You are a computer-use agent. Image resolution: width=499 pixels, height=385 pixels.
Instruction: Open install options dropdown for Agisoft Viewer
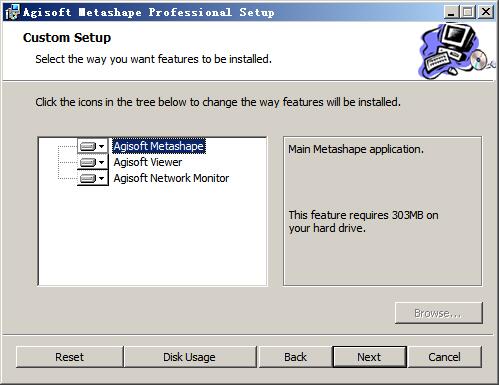(x=93, y=162)
